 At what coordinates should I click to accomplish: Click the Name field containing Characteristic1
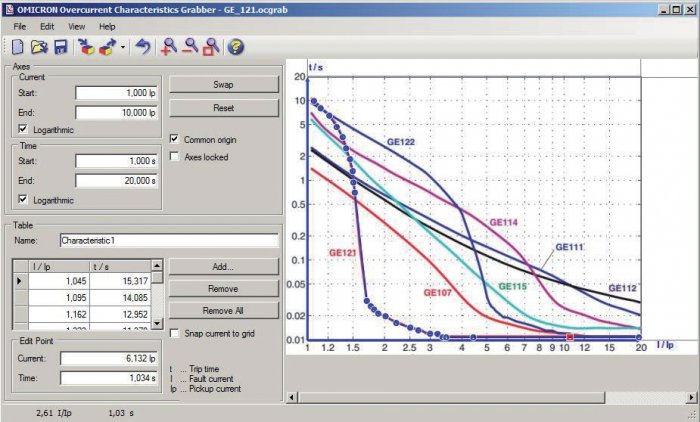tap(169, 240)
